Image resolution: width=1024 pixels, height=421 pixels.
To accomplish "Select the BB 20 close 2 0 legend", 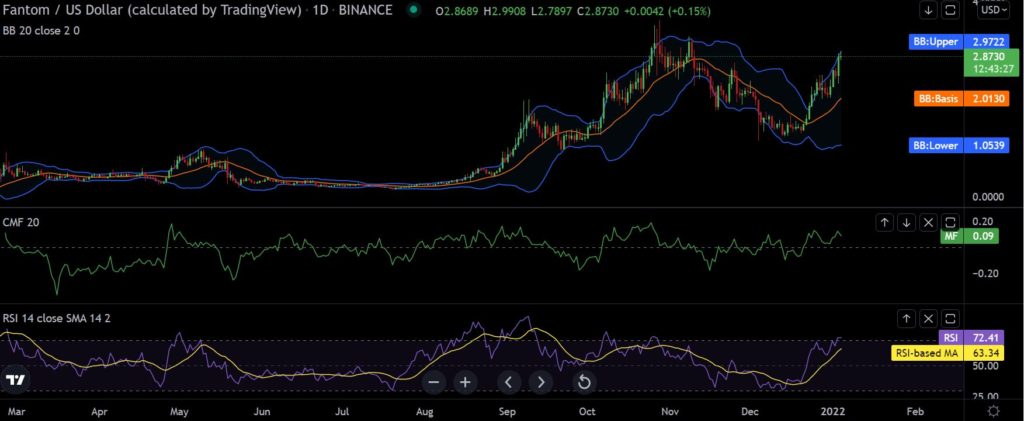I will (x=42, y=30).
